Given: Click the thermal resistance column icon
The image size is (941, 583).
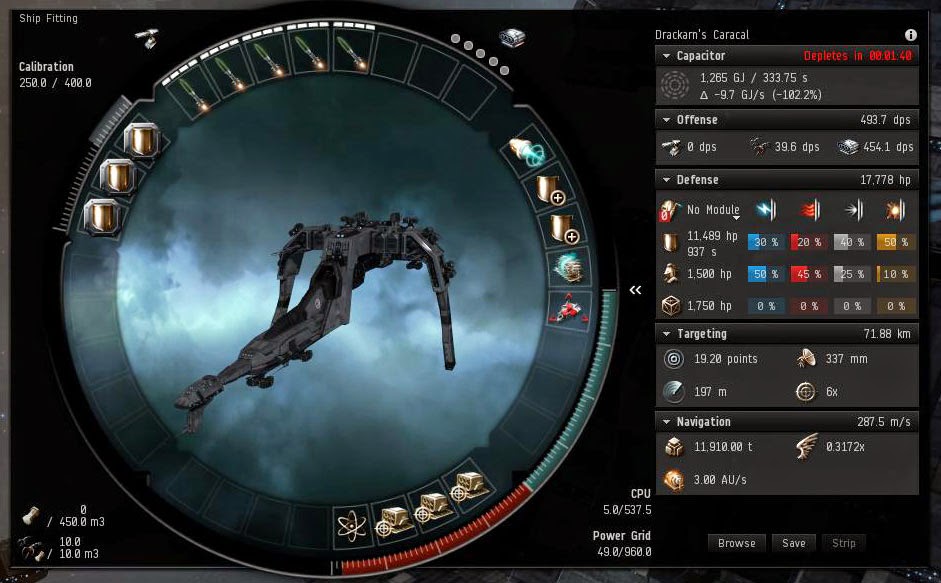Looking at the screenshot, I should pos(810,210).
